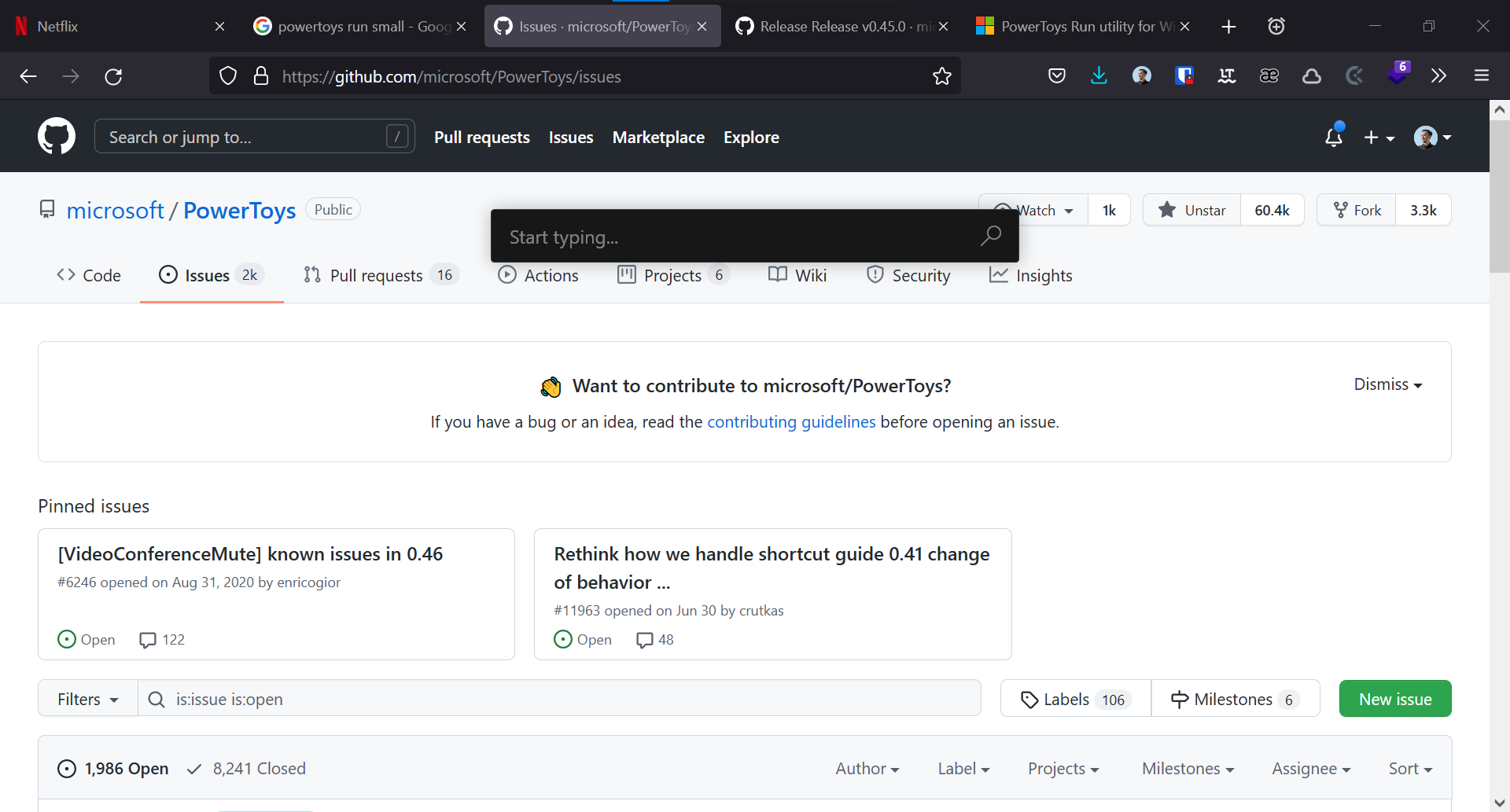Image resolution: width=1510 pixels, height=812 pixels.
Task: Open the repository Pull requests tab
Action: tap(381, 275)
